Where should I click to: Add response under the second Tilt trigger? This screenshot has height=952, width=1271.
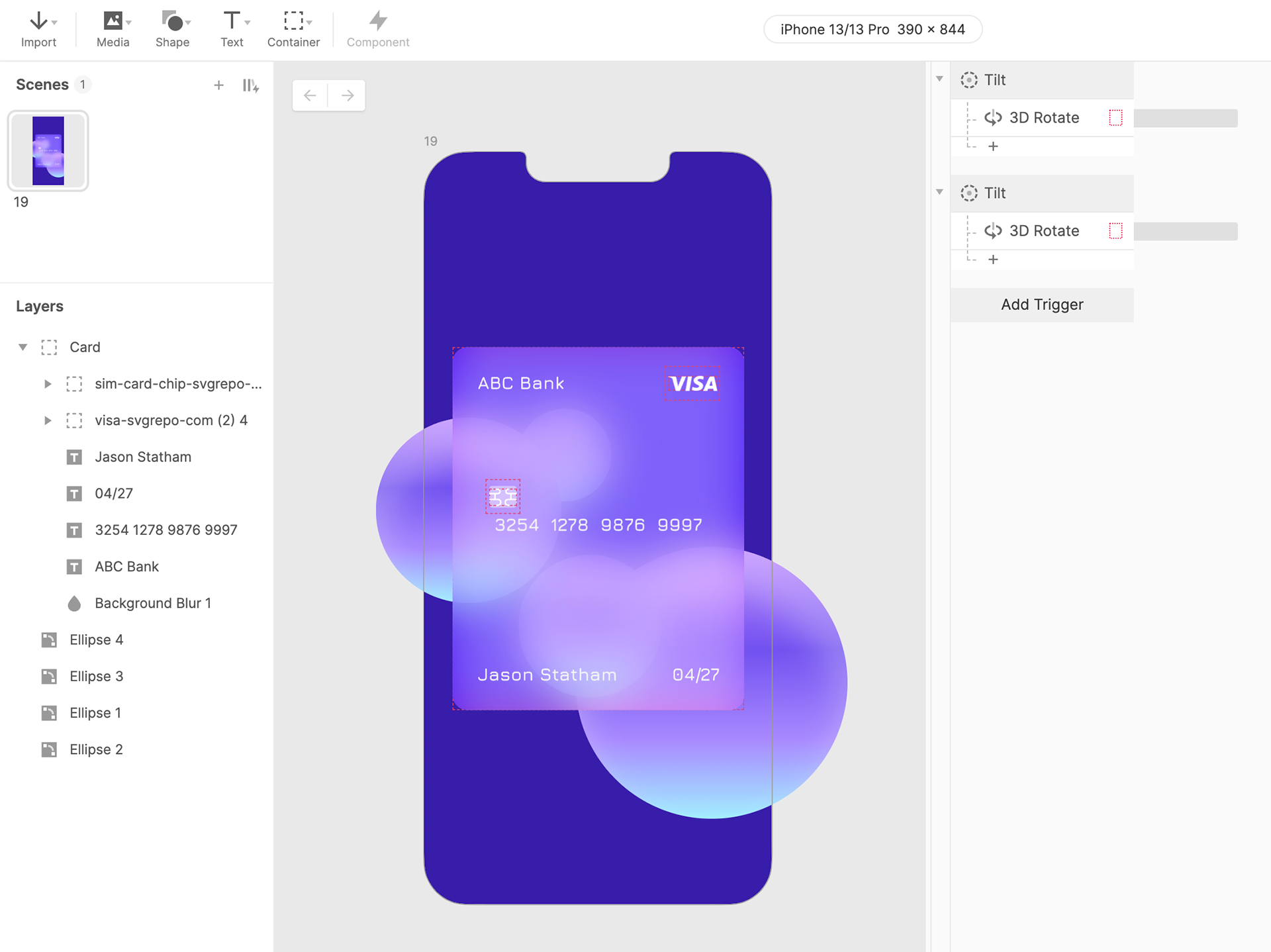point(993,260)
